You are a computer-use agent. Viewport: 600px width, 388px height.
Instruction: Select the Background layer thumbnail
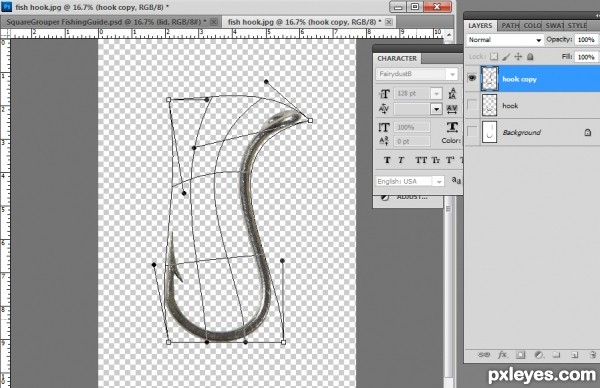click(x=489, y=132)
